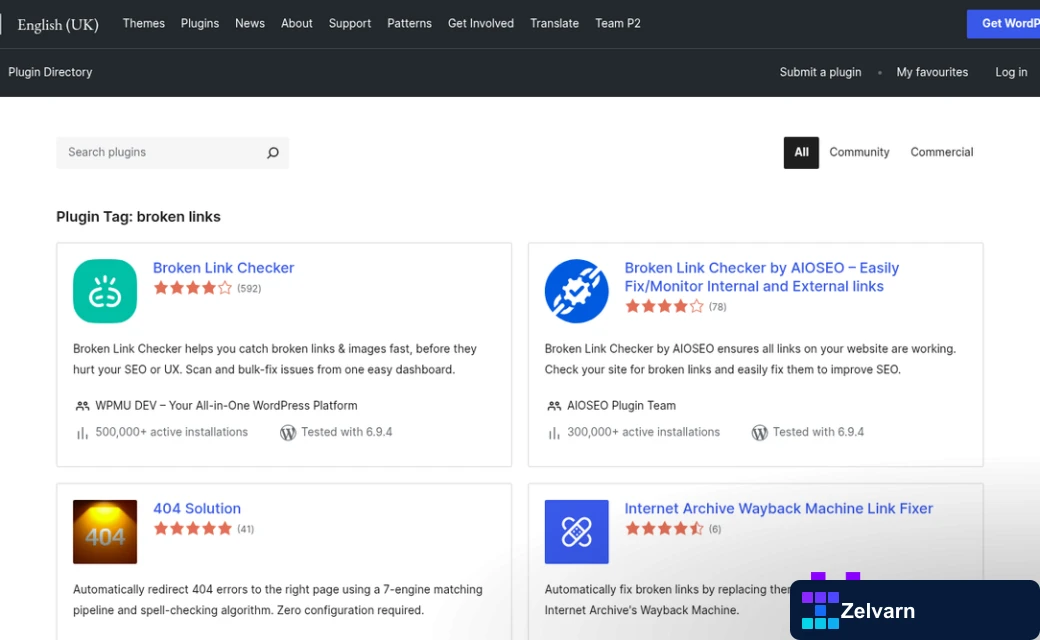
Task: Open the Themes menu item
Action: click(x=144, y=23)
